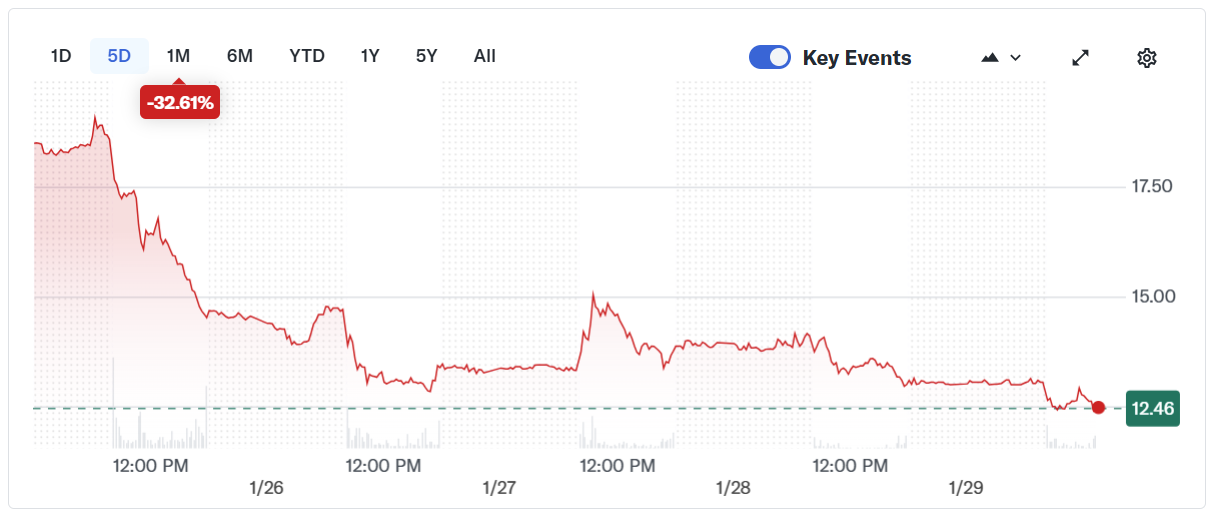The image size is (1211, 516).
Task: Open chart settings gear icon
Action: (1146, 58)
